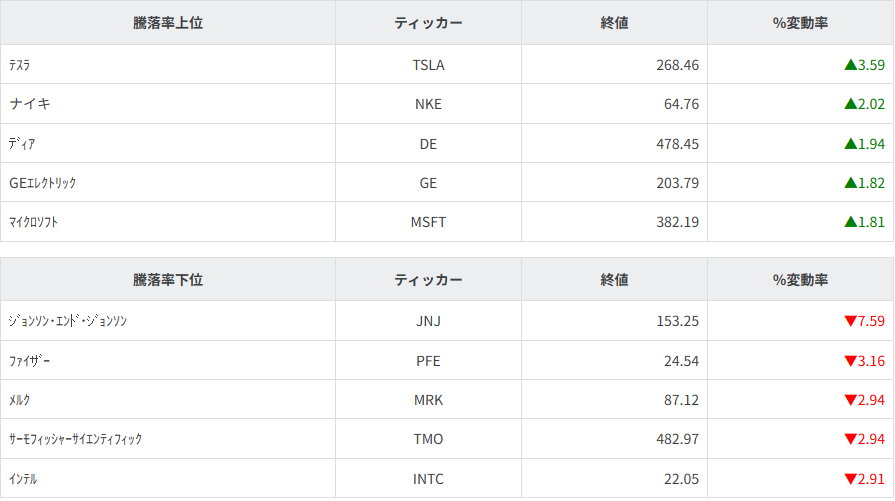
Task: Select the 騰落率上位 column header
Action: [x=168, y=23]
